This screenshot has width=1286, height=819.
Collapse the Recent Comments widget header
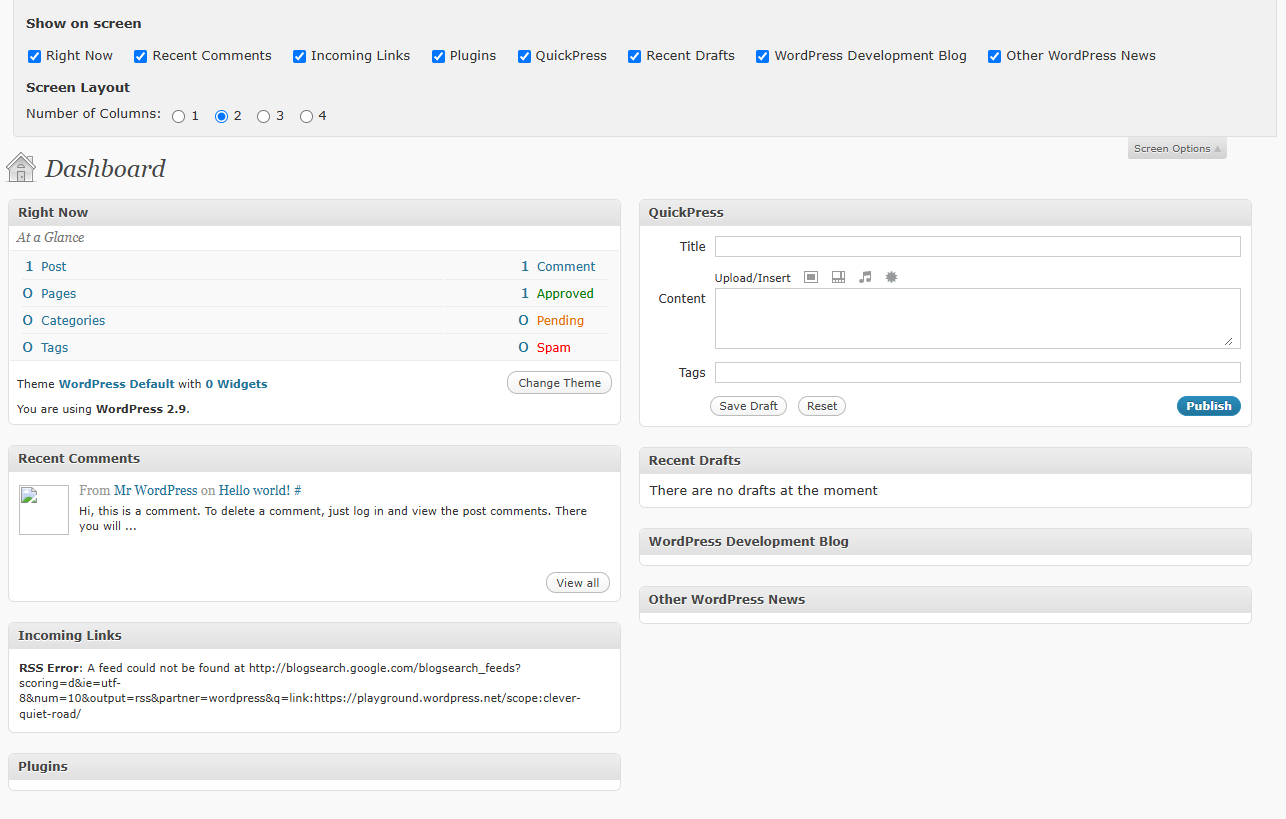[314, 458]
